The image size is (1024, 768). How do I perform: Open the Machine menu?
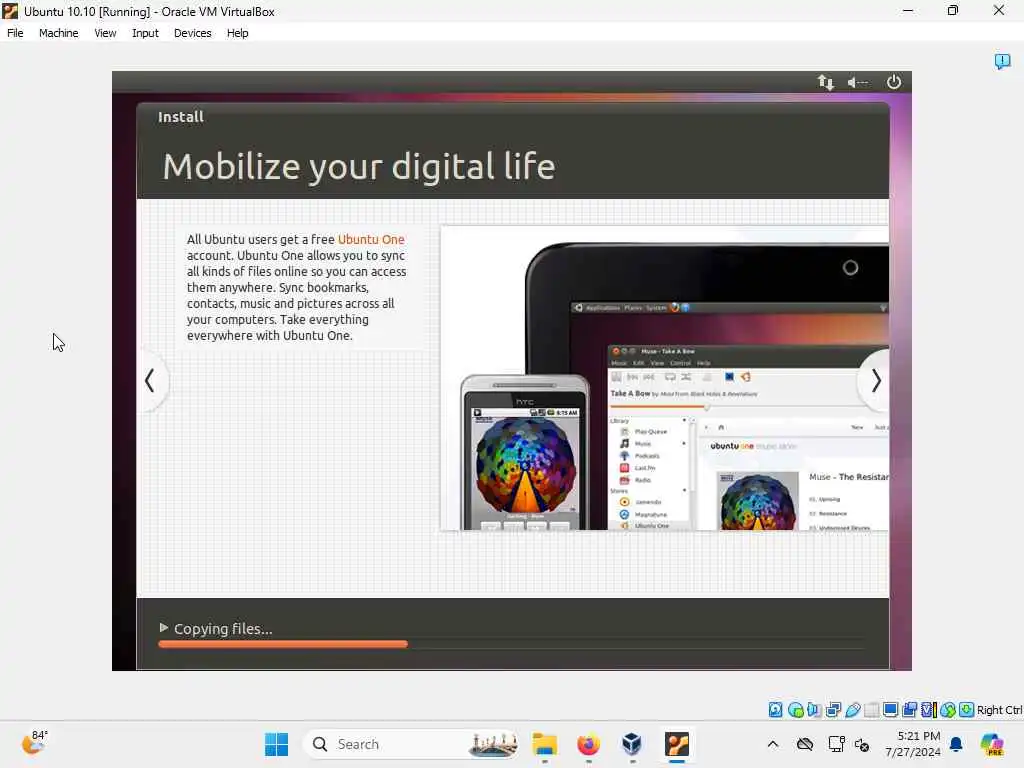click(58, 33)
